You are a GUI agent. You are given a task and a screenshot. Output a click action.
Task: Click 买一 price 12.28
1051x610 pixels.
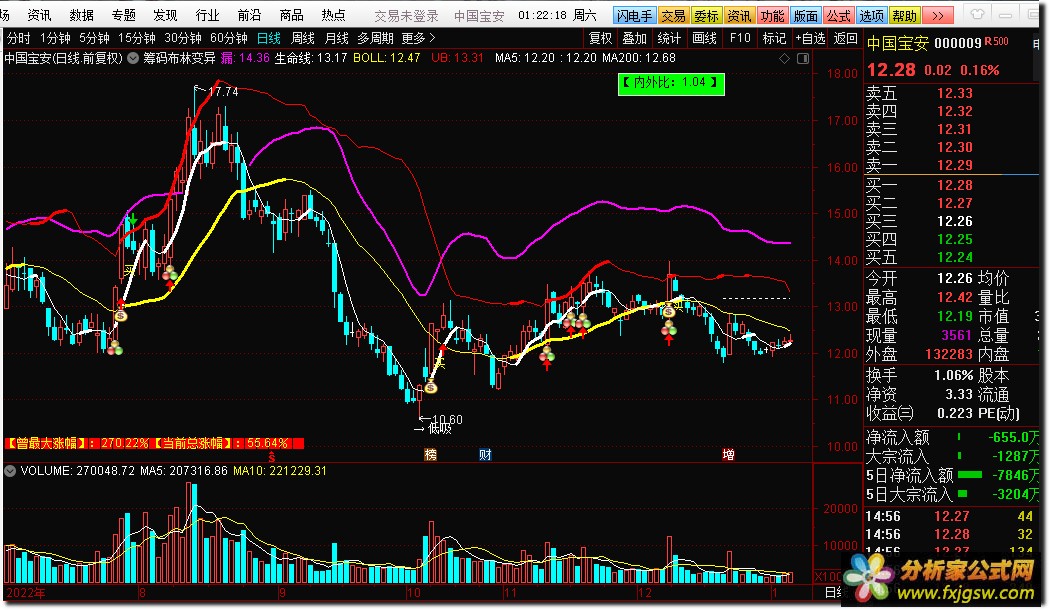tap(954, 185)
